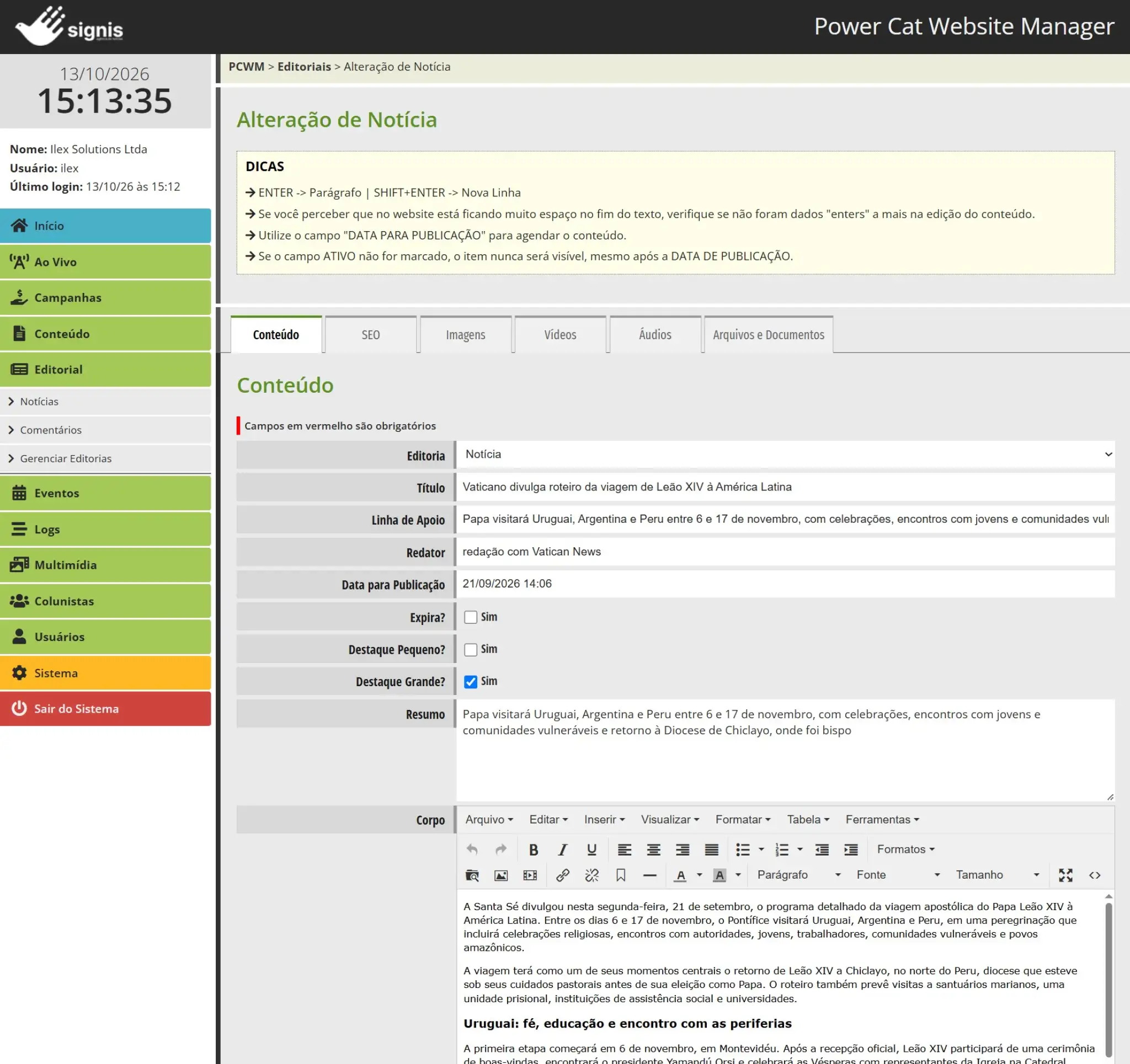The height and width of the screenshot is (1064, 1130).
Task: Insert an image into the body
Action: [501, 875]
